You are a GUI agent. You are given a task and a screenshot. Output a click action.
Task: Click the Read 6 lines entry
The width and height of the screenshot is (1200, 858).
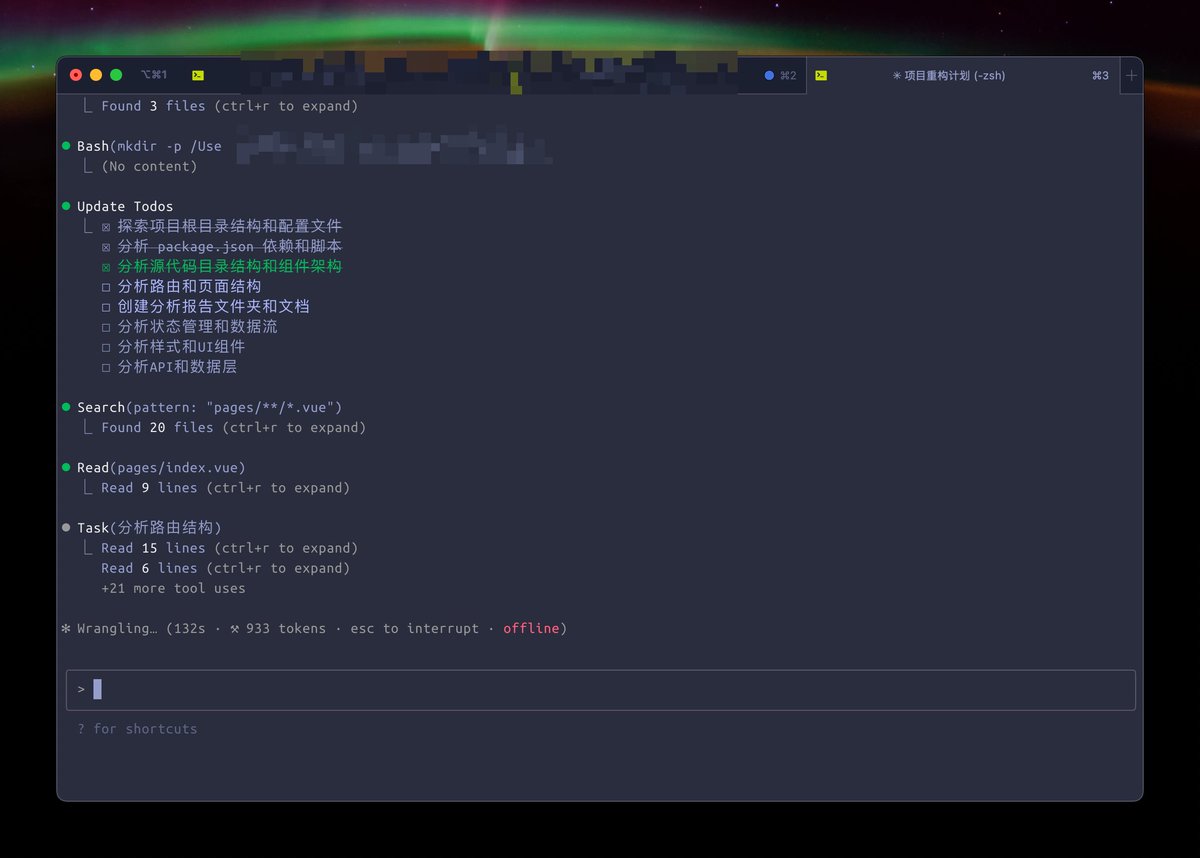point(225,568)
